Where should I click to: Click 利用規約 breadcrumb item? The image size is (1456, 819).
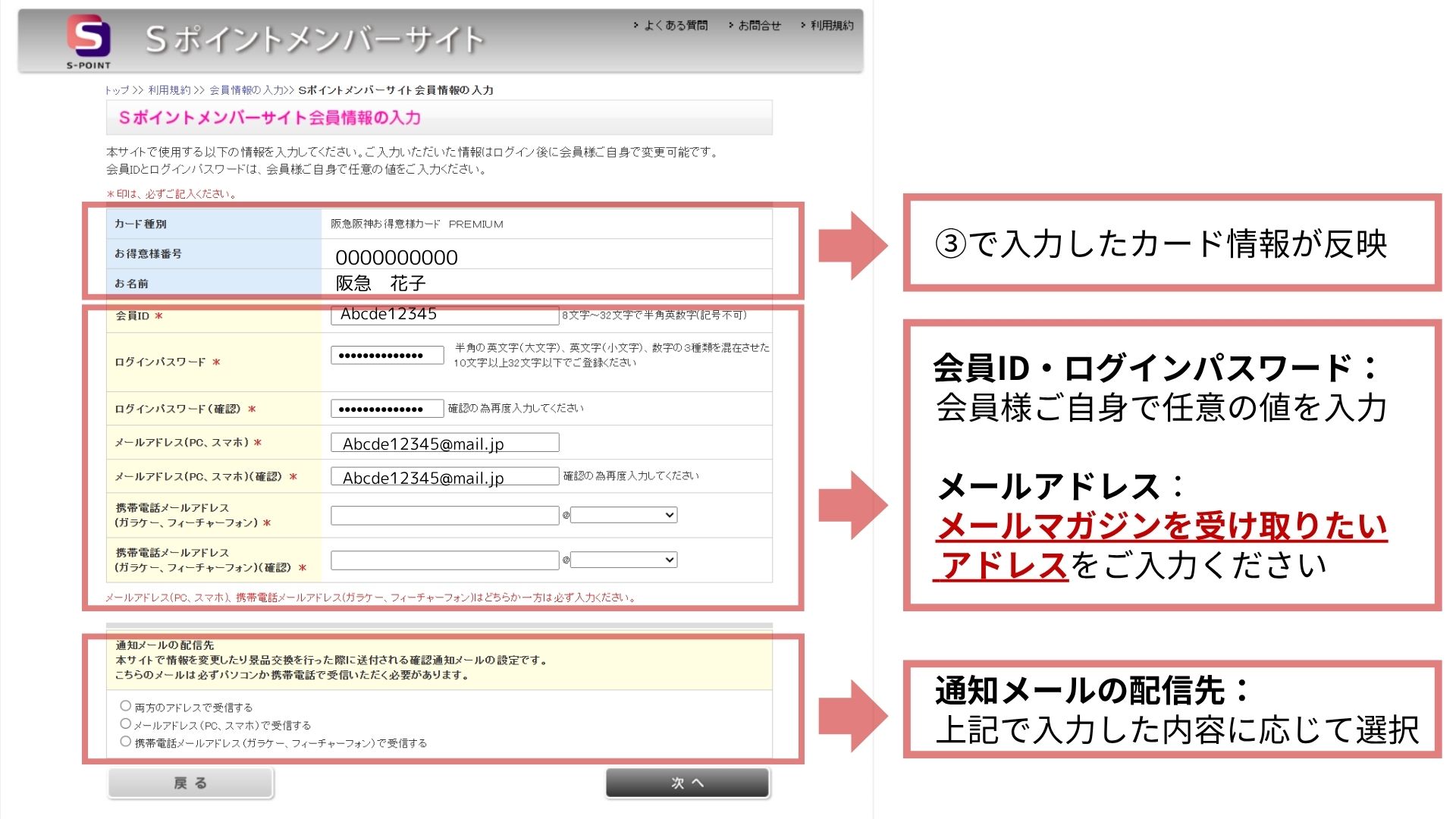[x=169, y=90]
